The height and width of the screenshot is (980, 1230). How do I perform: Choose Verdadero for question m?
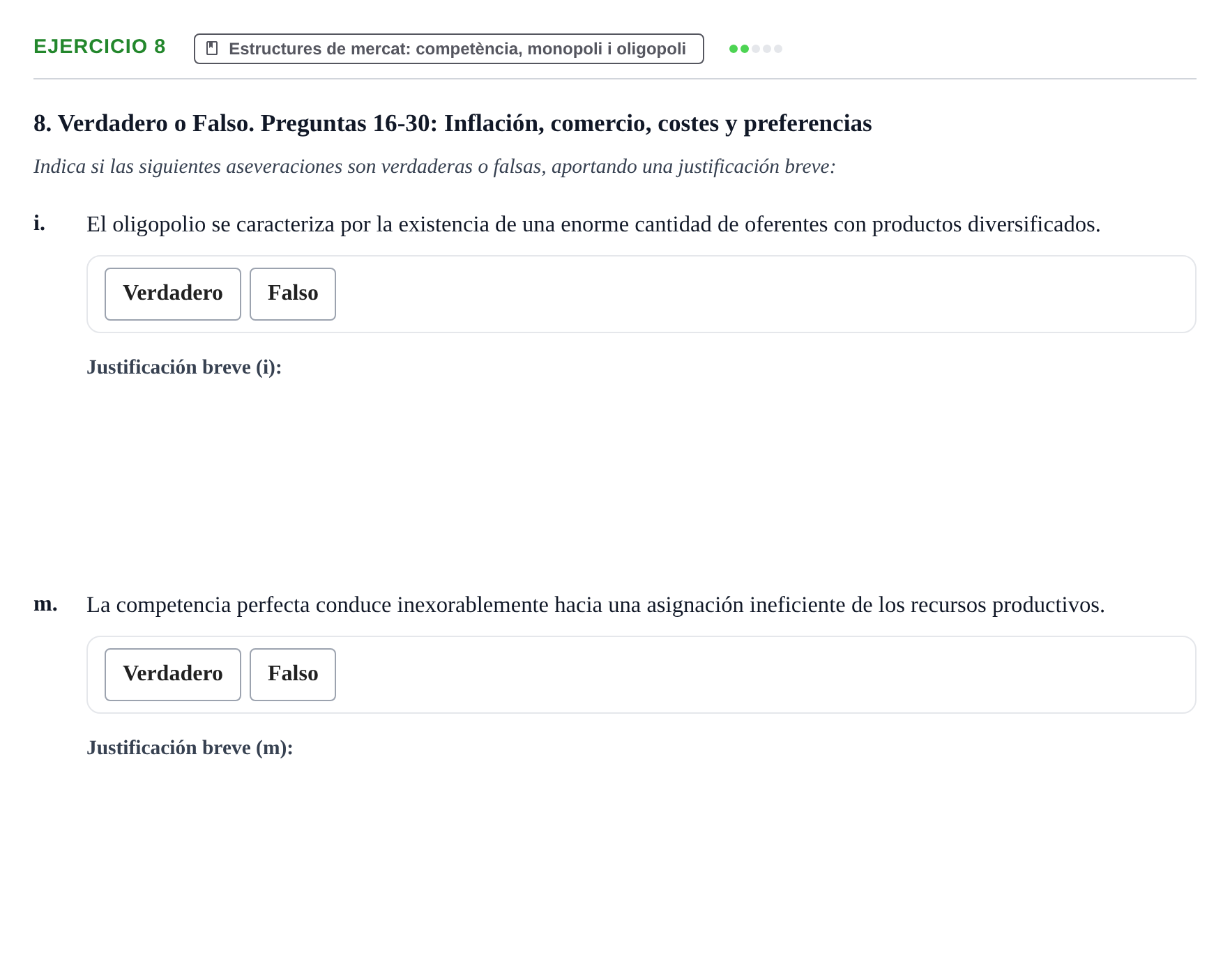173,675
